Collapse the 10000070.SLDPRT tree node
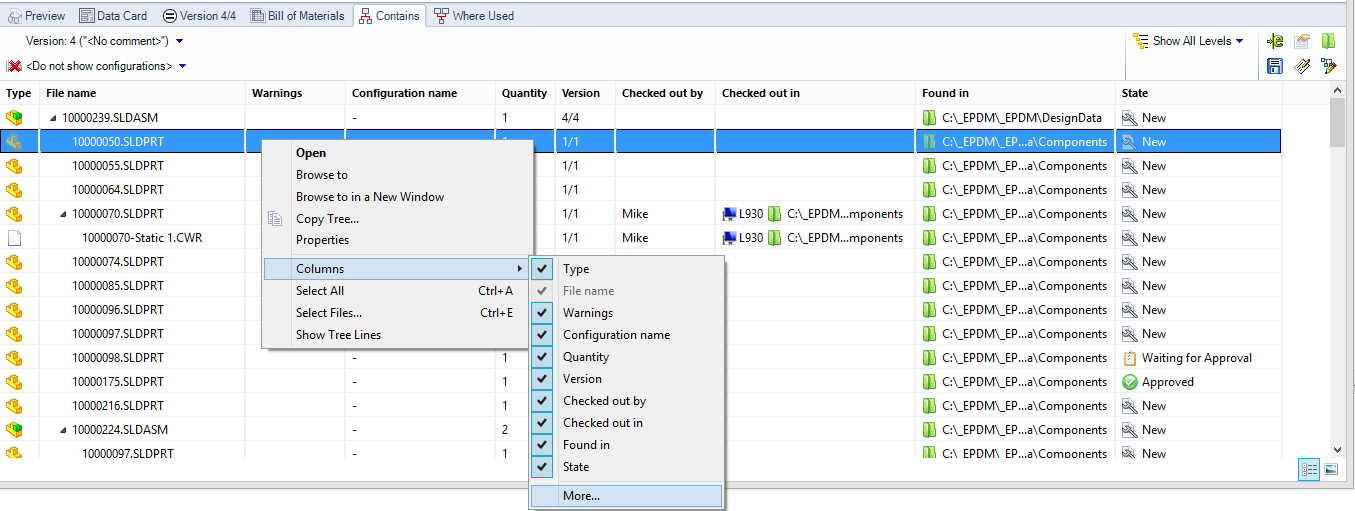The height and width of the screenshot is (511, 1355). pyautogui.click(x=63, y=214)
